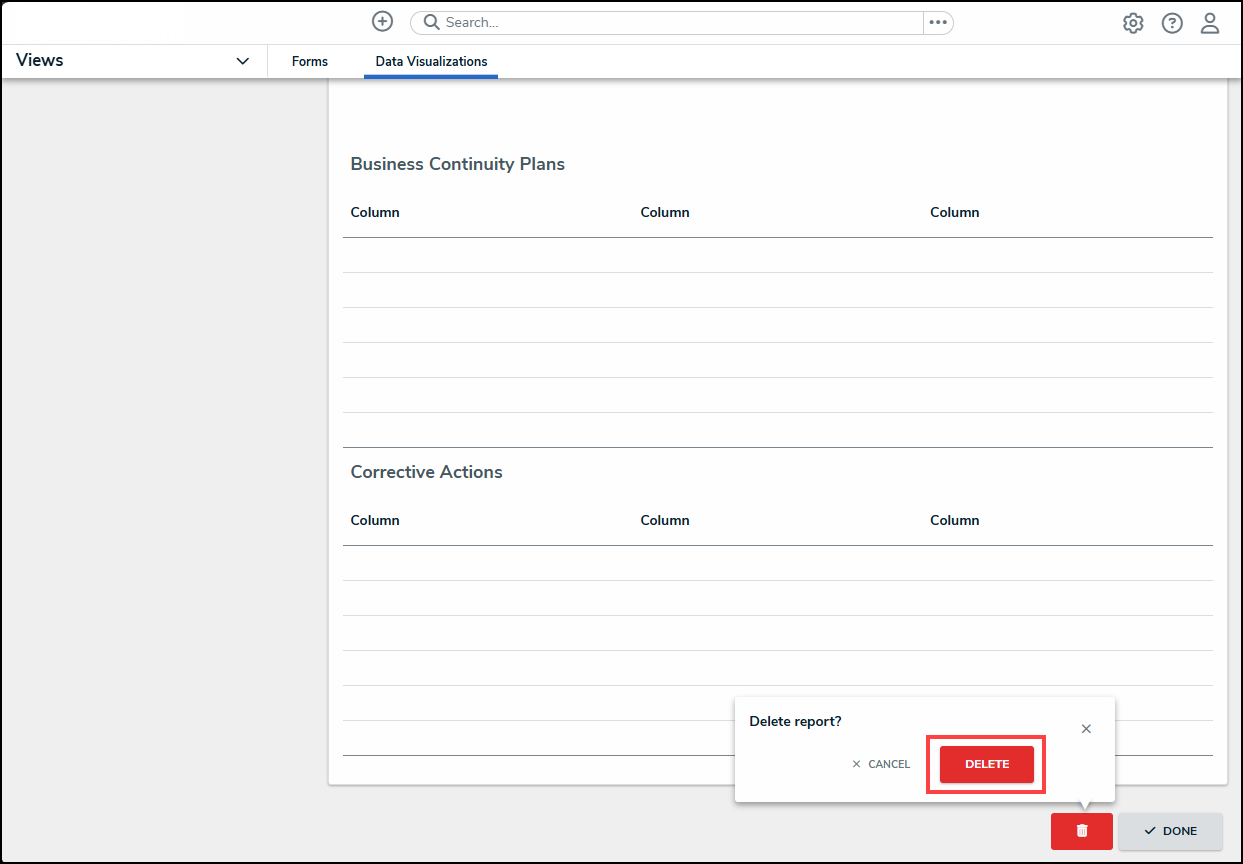
Task: Select the Data Visualizations tab
Action: (x=431, y=61)
